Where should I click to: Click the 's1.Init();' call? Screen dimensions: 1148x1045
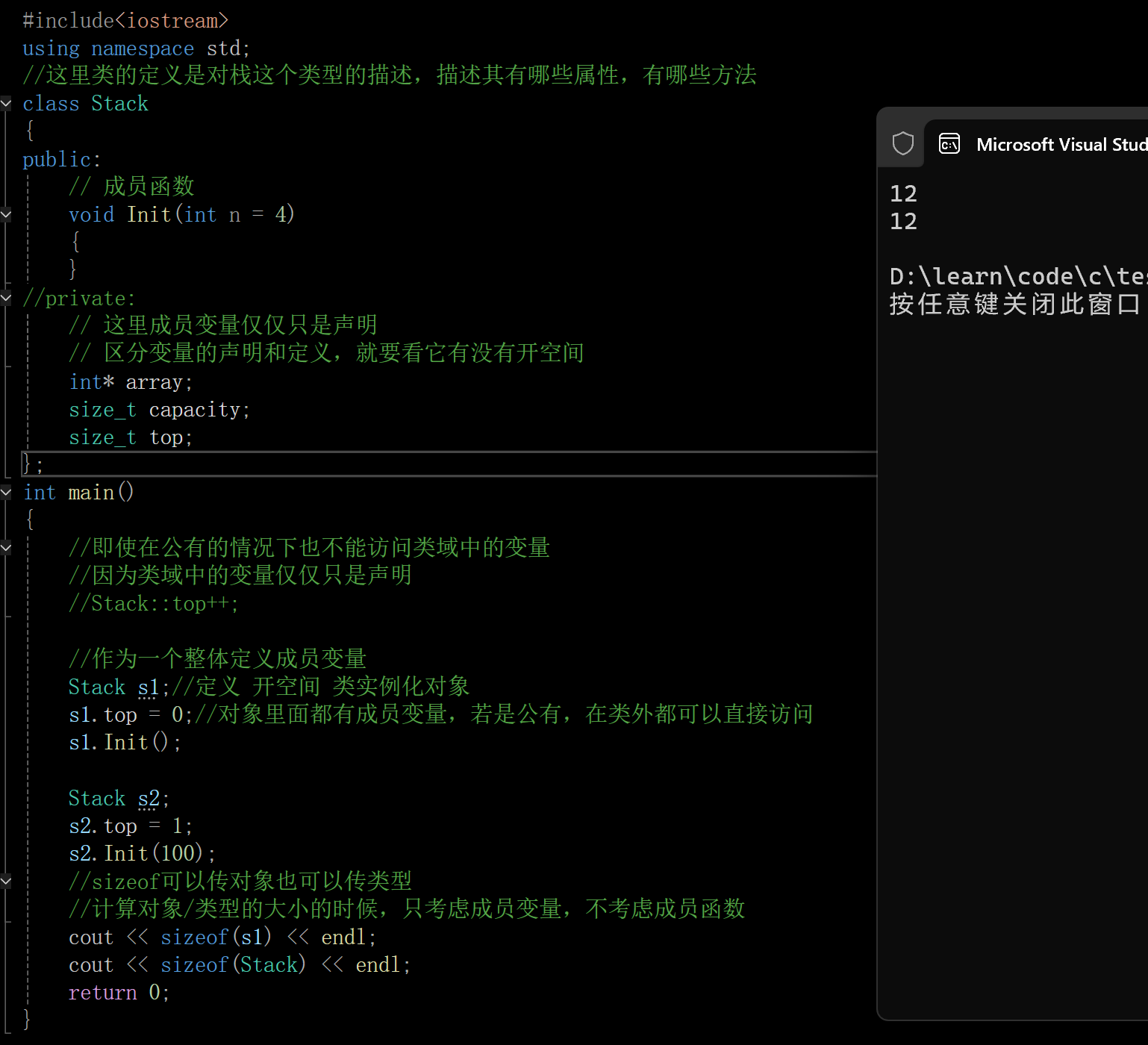pos(125,743)
